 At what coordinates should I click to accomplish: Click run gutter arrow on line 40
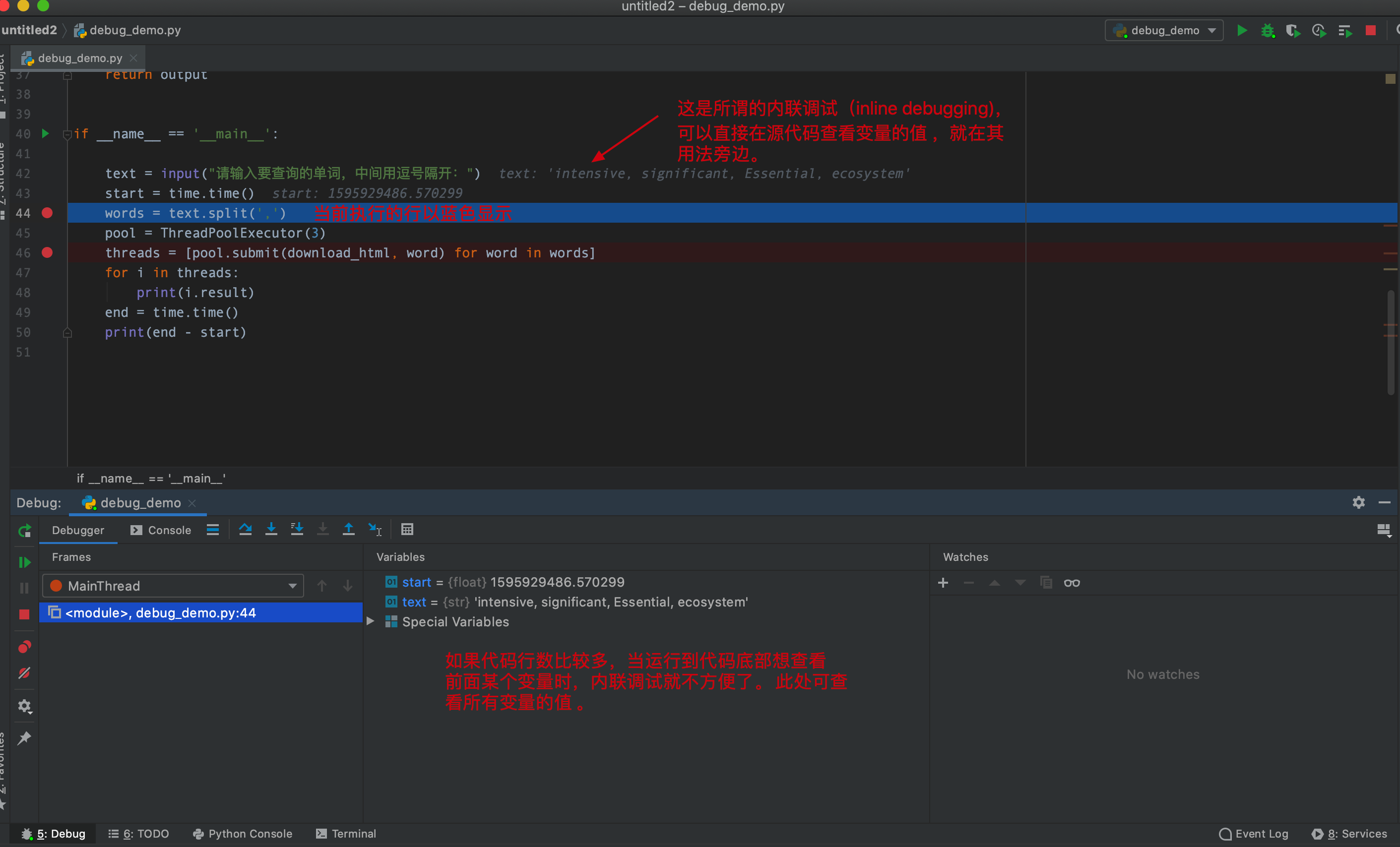pos(46,133)
